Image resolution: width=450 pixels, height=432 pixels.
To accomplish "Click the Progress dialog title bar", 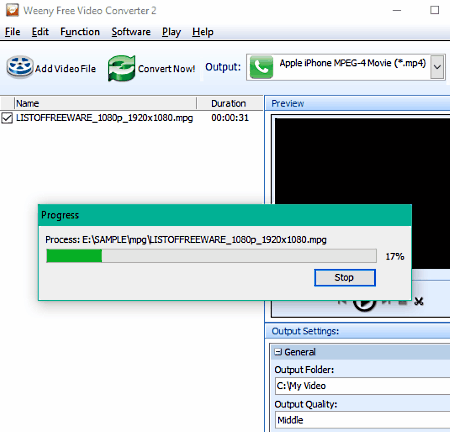I will (x=225, y=215).
